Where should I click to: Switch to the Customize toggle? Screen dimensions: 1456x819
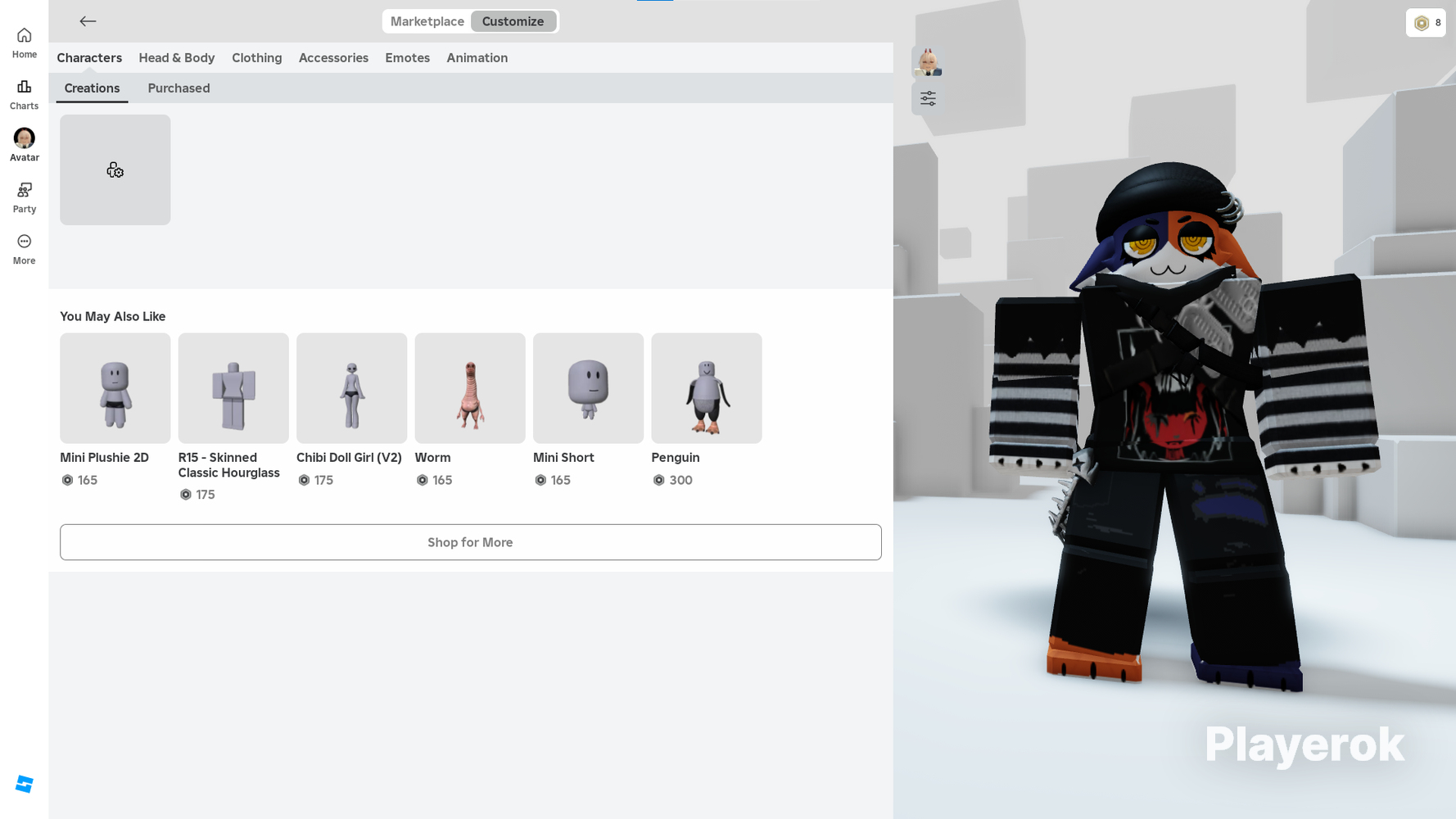(513, 21)
